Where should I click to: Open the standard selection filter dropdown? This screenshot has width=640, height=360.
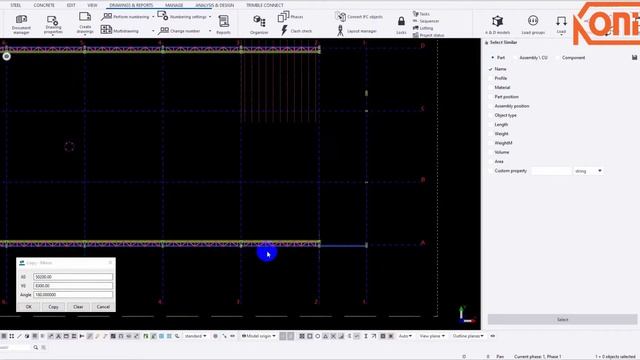(195, 336)
